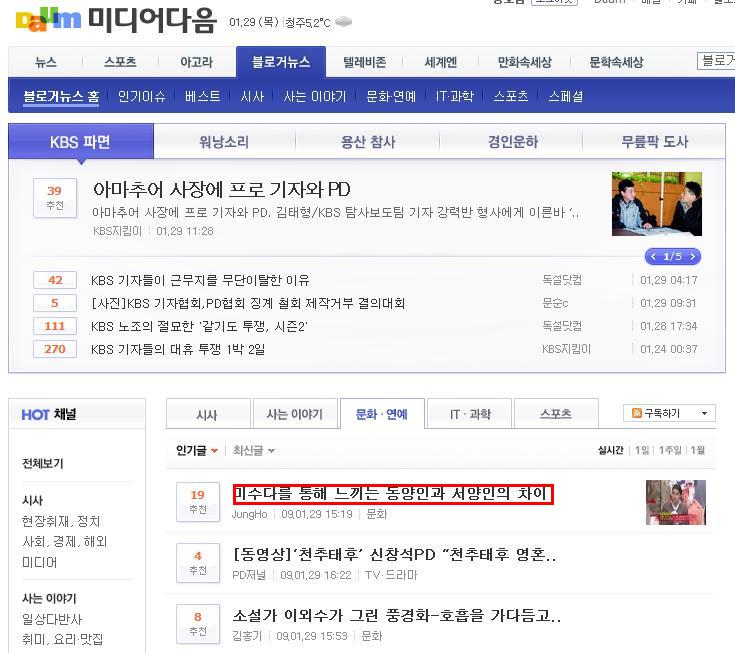Open post [동영상]'천추태후' 신창석PD
Viewport: 735px width, 653px height.
coord(395,555)
